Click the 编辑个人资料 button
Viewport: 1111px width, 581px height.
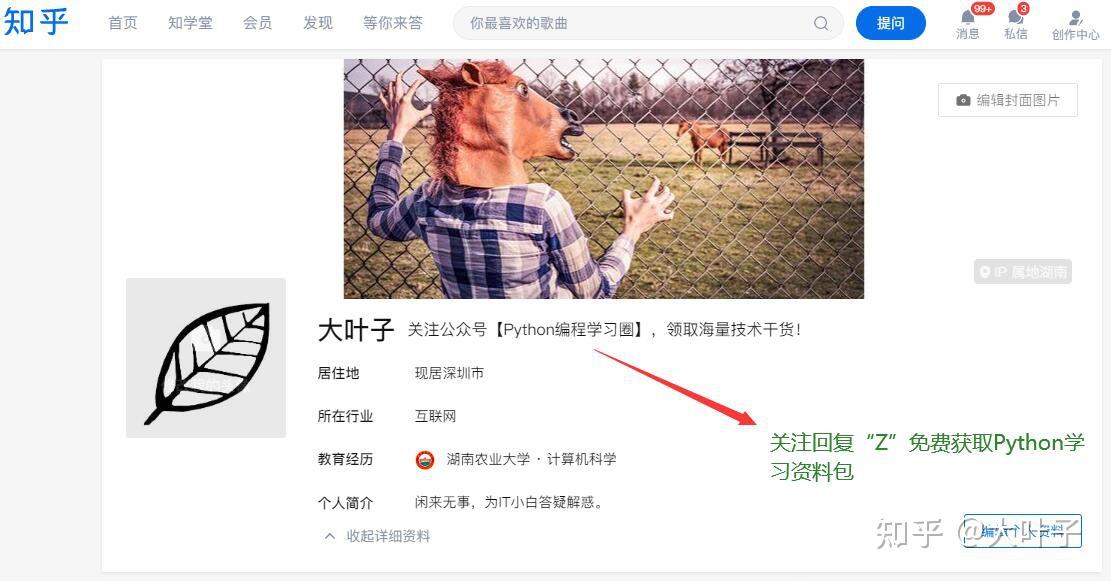(x=1022, y=531)
